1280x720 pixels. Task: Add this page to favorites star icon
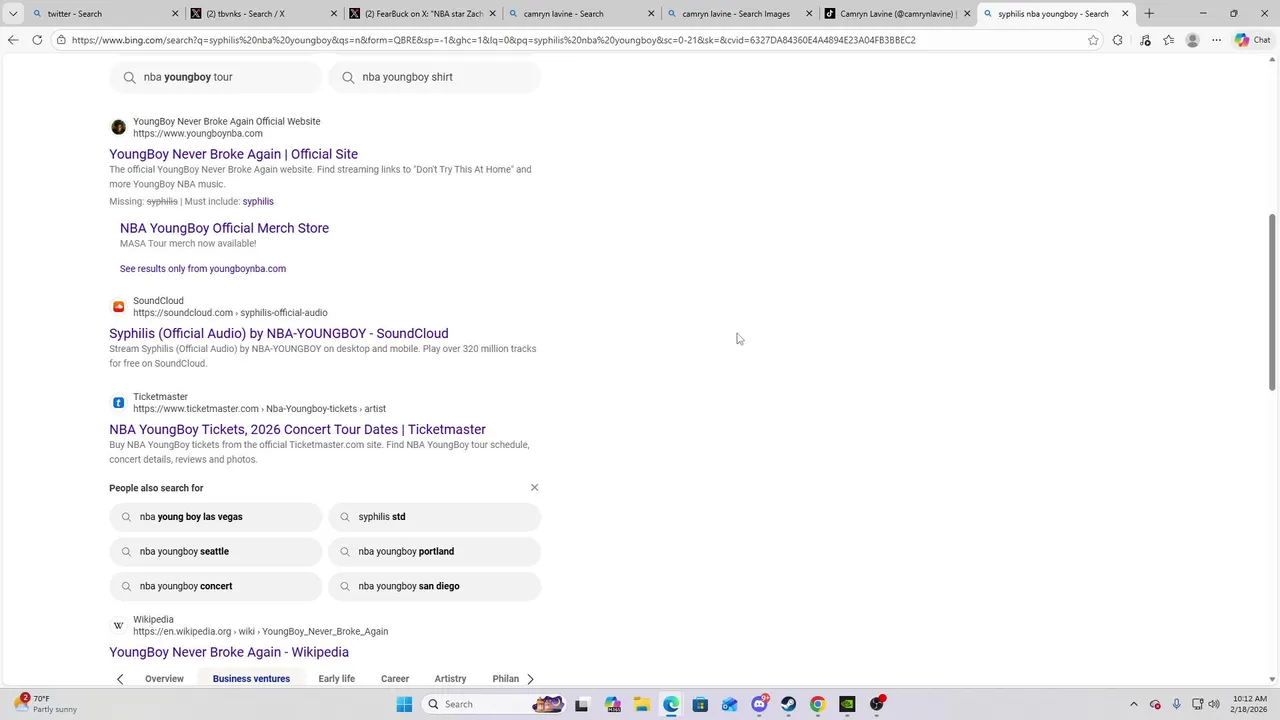coord(1093,40)
